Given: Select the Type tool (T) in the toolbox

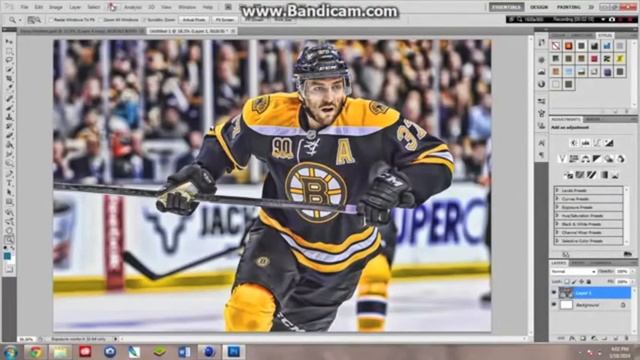Looking at the screenshot, I should click(x=9, y=184).
